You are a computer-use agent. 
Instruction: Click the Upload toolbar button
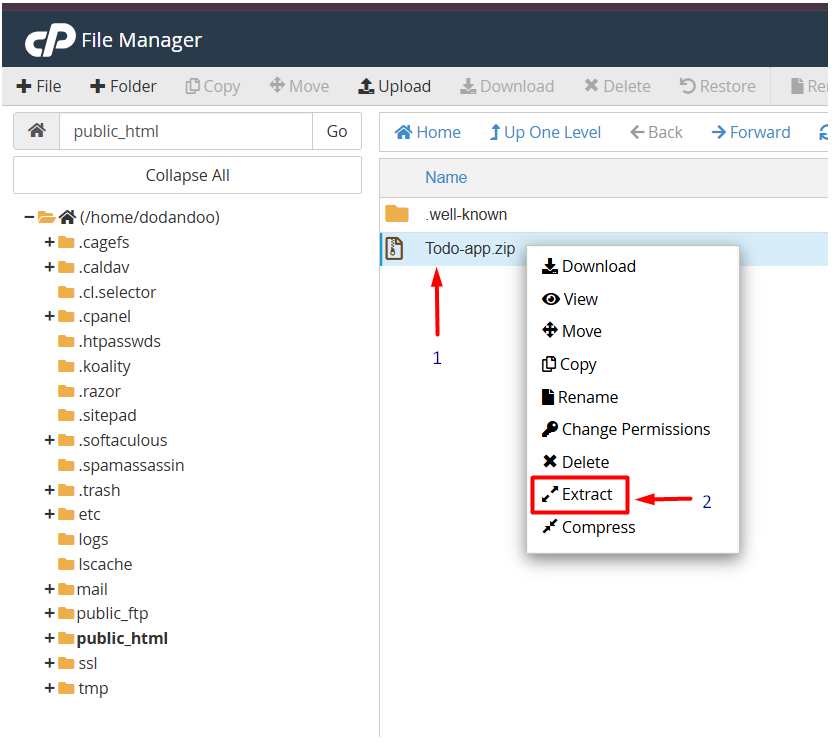pos(394,86)
